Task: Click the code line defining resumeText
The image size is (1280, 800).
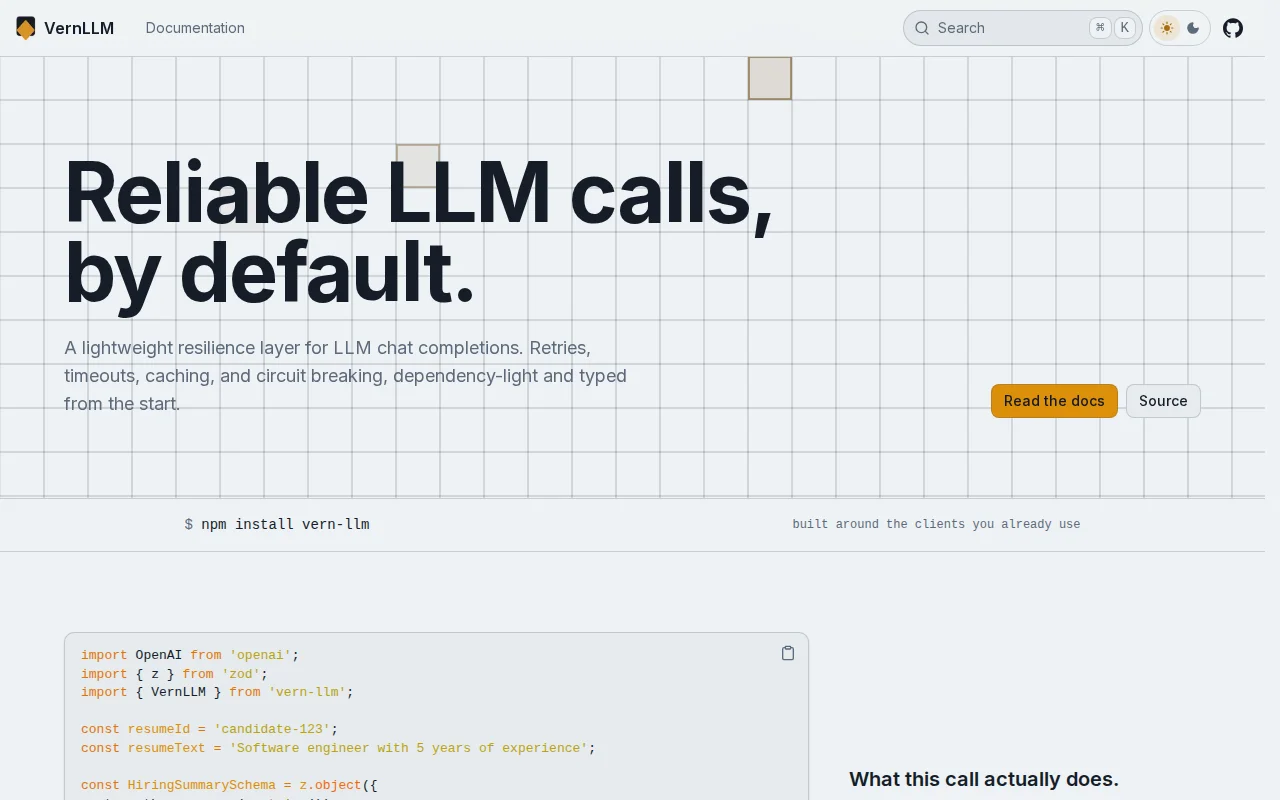Action: point(338,748)
